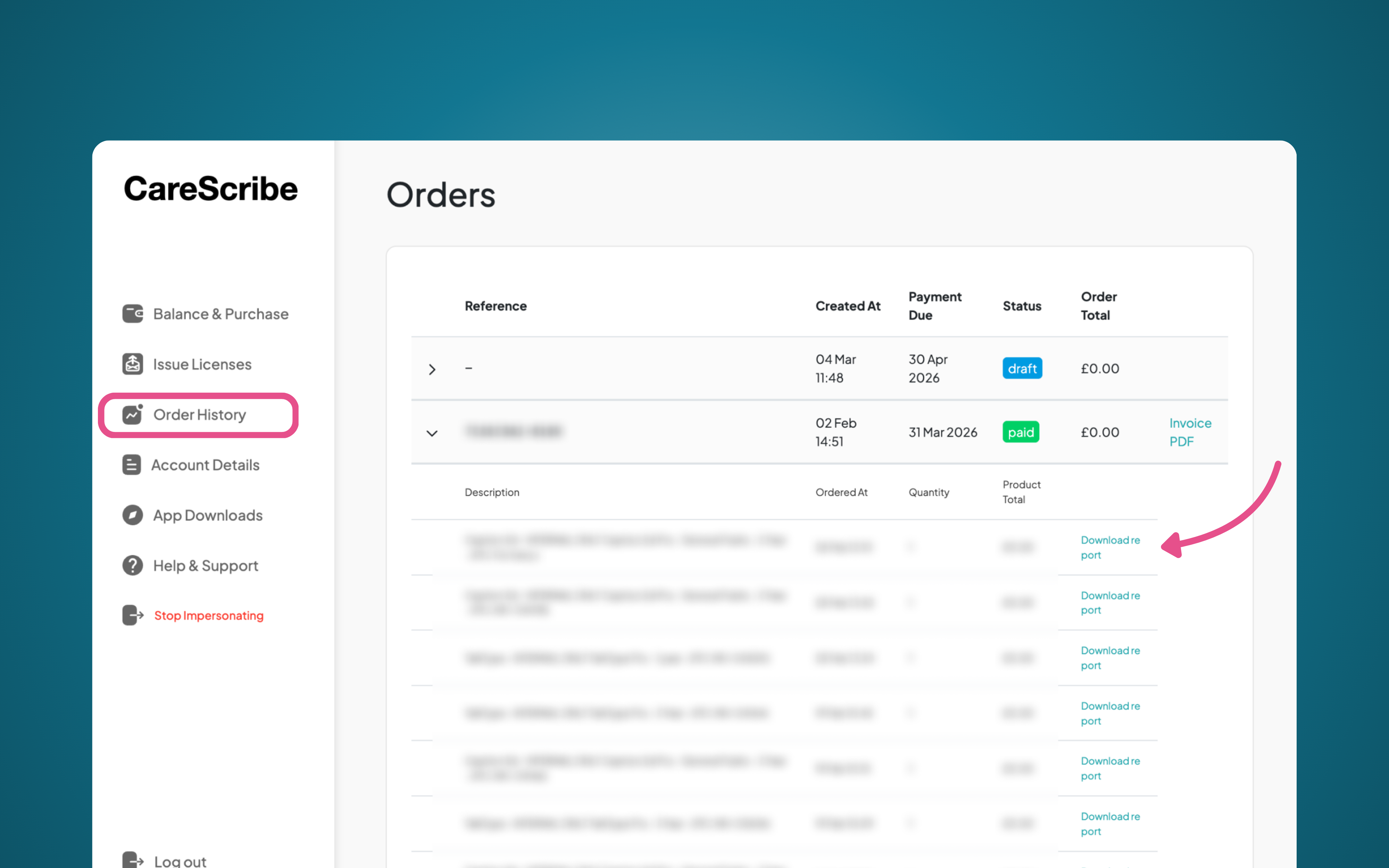Click the Account Details document icon

click(x=132, y=465)
